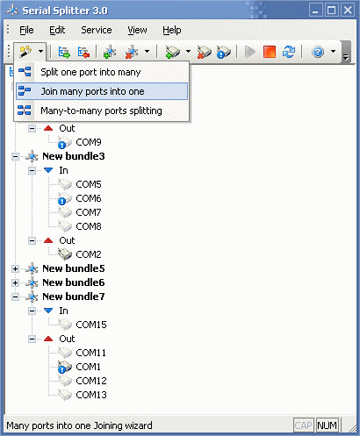Screen dimensions: 360x436
Task: Select COM12 port in the tree
Action: (91, 381)
